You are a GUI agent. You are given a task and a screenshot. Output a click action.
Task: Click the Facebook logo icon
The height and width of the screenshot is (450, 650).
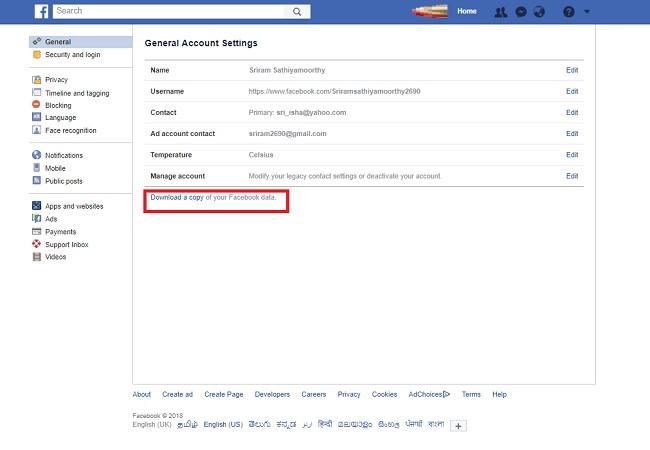coord(42,11)
